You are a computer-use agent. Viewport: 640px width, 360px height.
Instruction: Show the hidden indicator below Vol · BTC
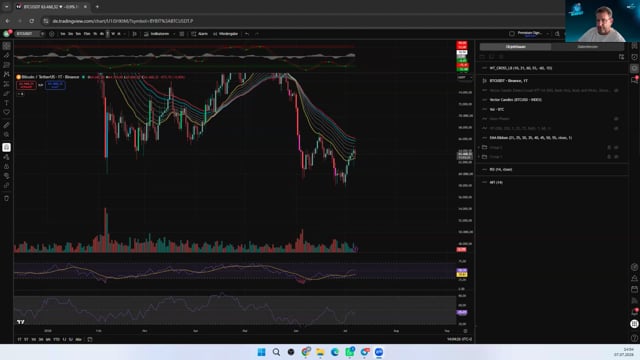click(616, 119)
